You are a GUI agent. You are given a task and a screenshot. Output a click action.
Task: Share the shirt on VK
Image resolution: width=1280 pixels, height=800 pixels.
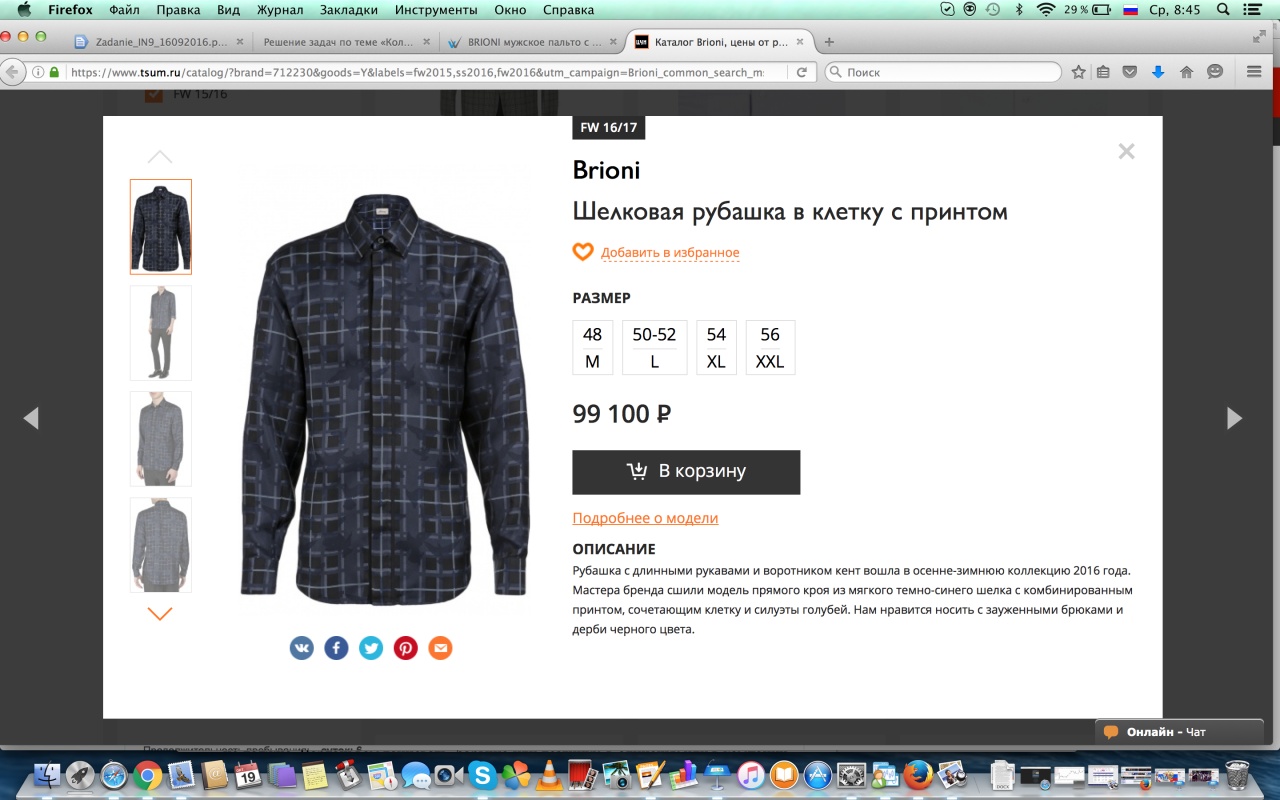coord(301,648)
